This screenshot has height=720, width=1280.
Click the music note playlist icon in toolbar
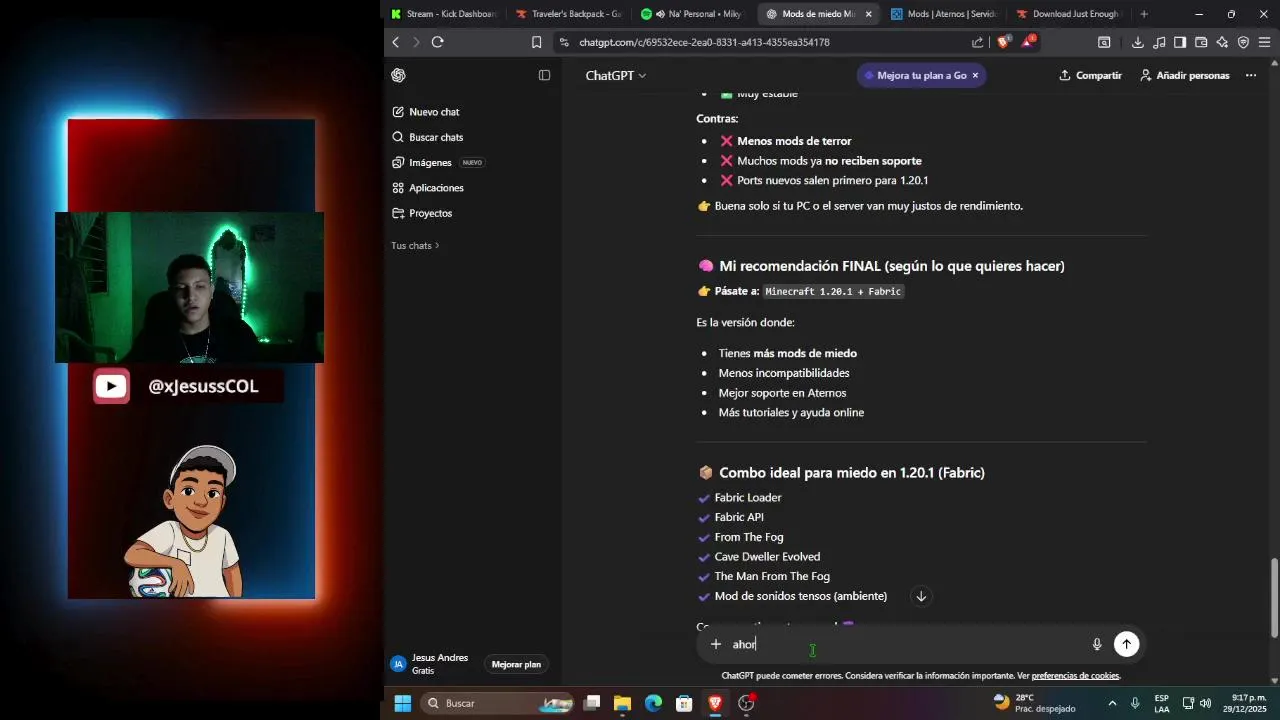[1159, 42]
